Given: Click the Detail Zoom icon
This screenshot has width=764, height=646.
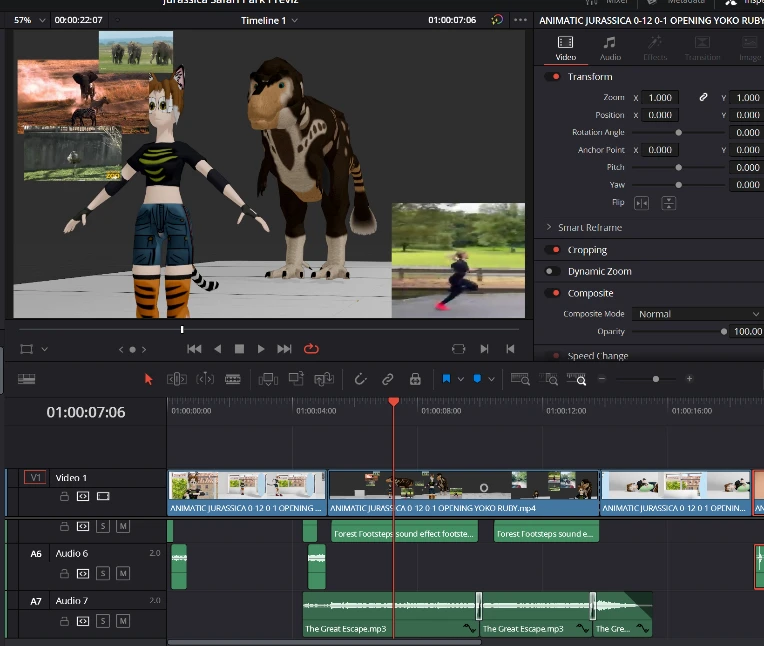Looking at the screenshot, I should (x=548, y=379).
